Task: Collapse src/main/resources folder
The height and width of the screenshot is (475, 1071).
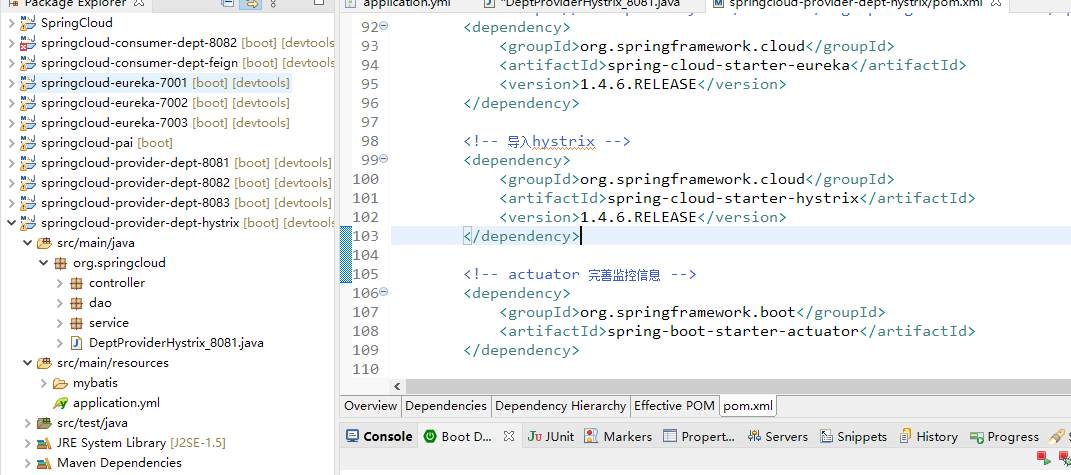Action: pos(27,363)
